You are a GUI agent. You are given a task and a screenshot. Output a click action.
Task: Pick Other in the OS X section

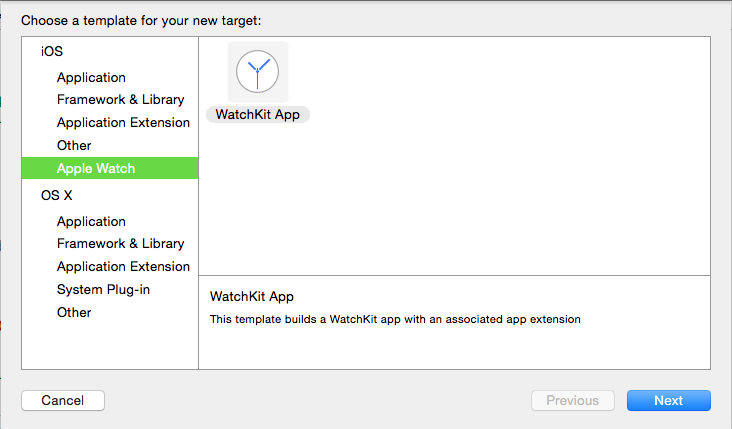(x=74, y=312)
